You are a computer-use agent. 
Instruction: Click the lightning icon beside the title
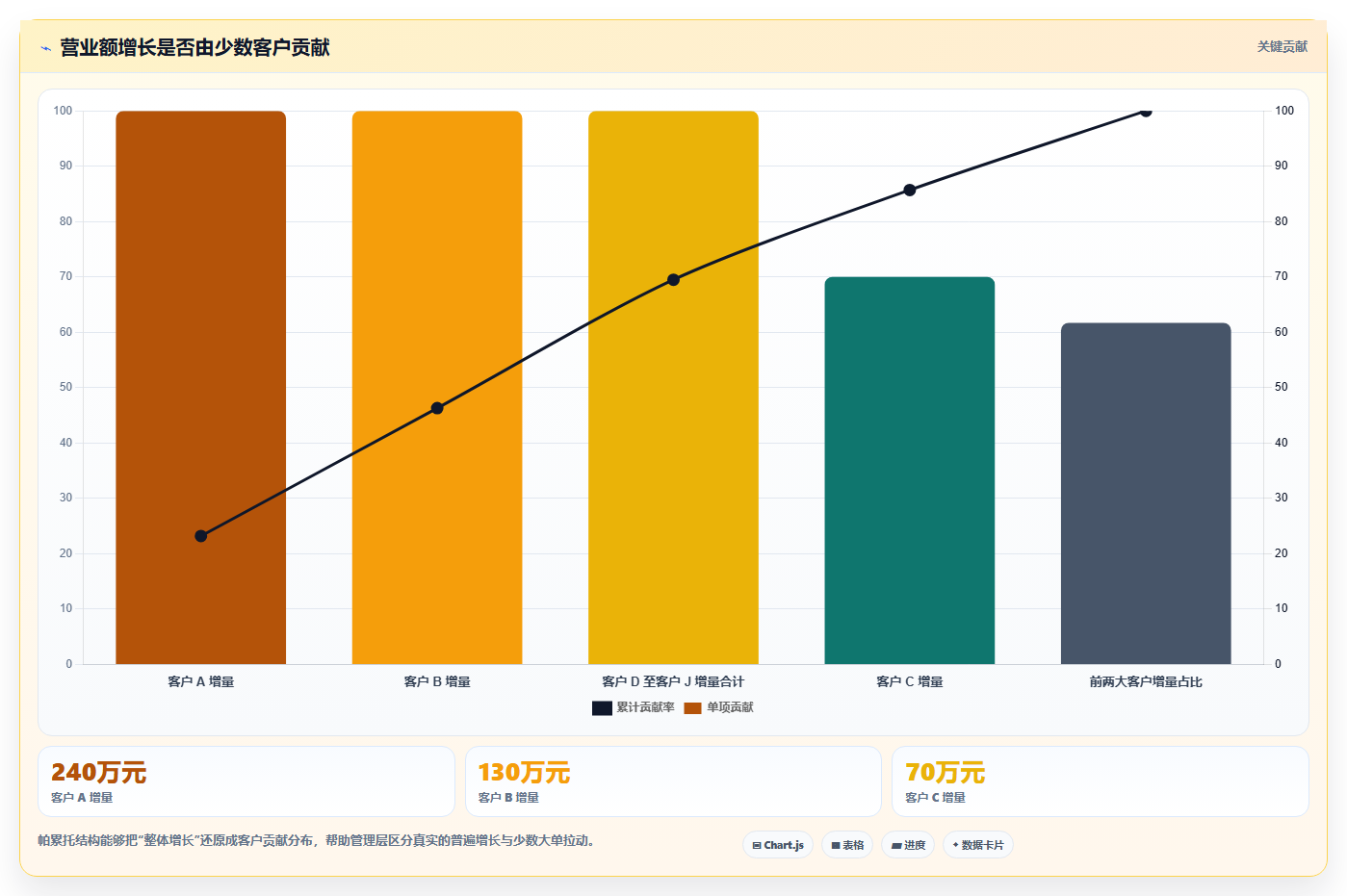point(45,48)
